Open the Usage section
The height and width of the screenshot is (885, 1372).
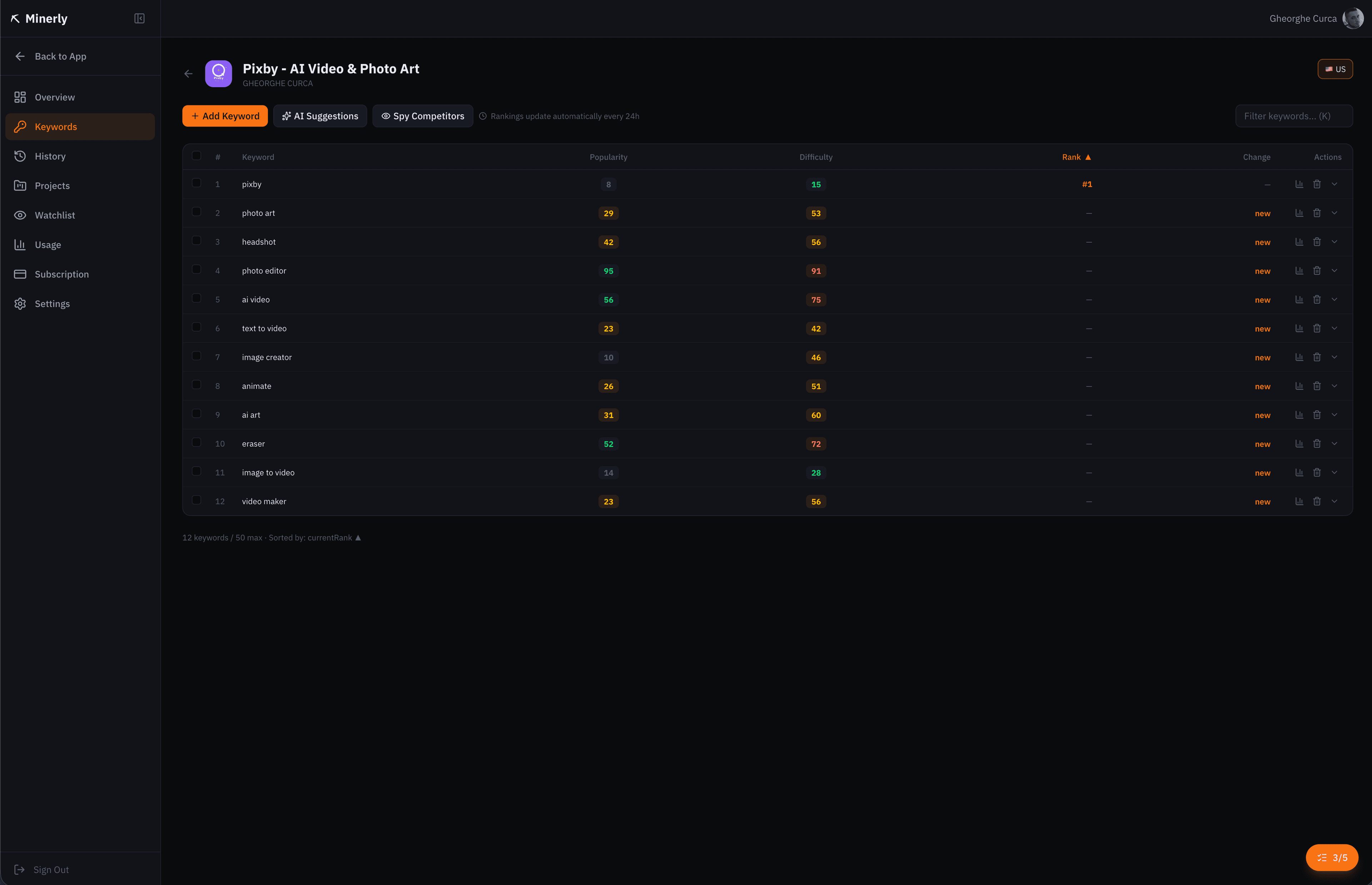[80, 245]
